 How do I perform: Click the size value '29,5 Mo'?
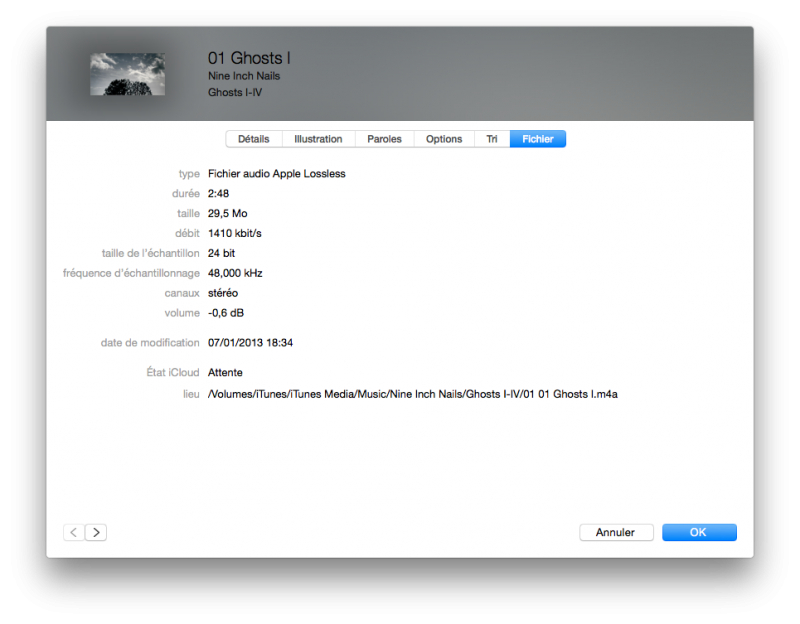tap(228, 213)
